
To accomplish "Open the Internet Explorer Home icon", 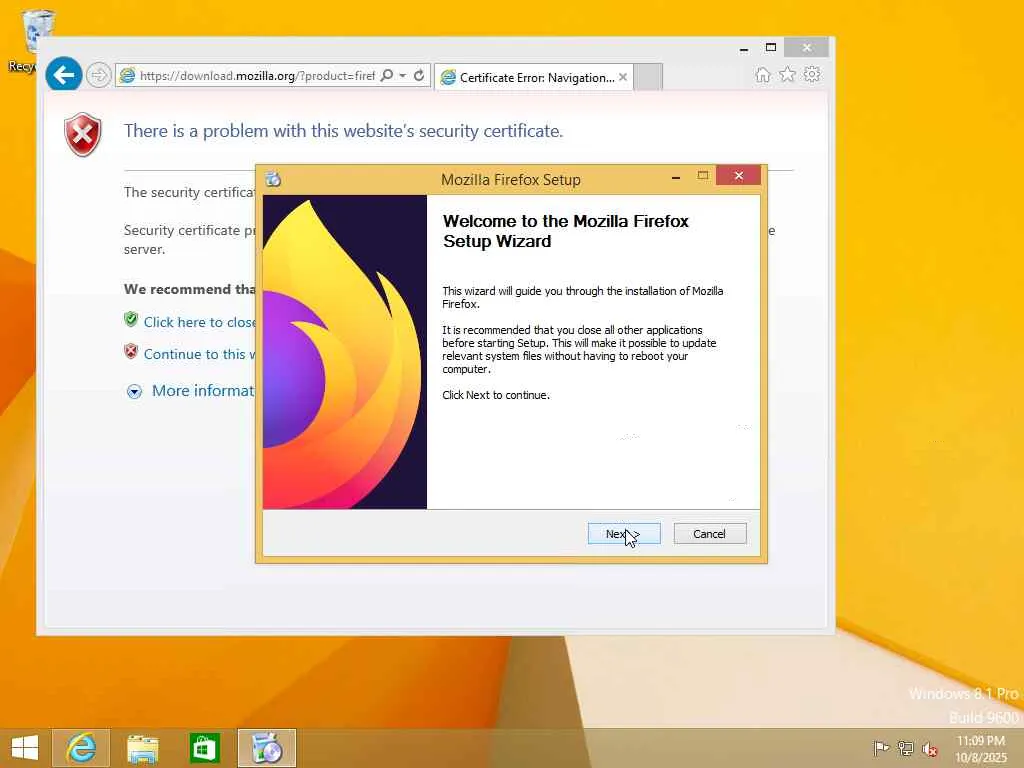I will [x=763, y=74].
